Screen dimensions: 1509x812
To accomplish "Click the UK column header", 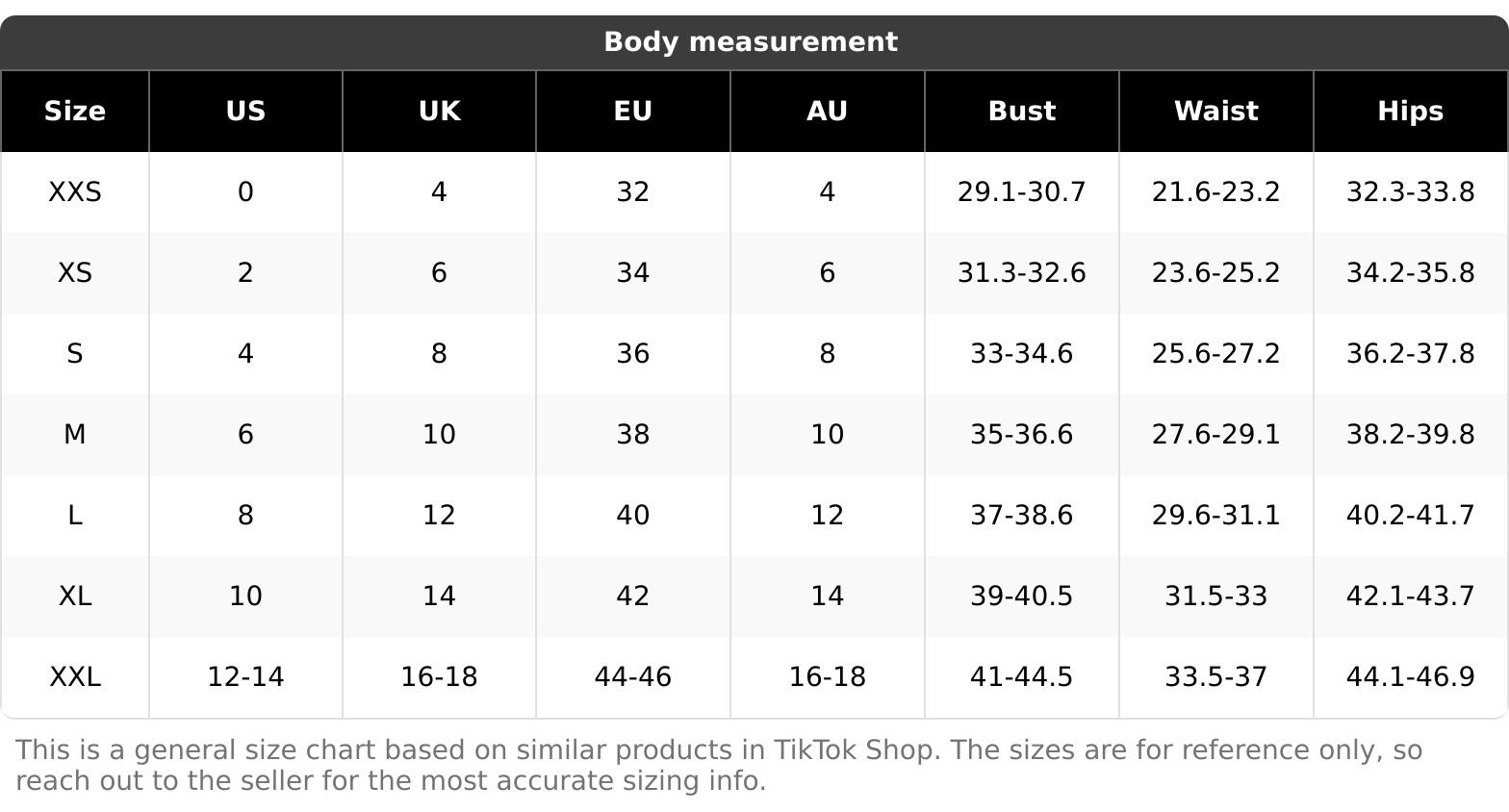I will 439,112.
